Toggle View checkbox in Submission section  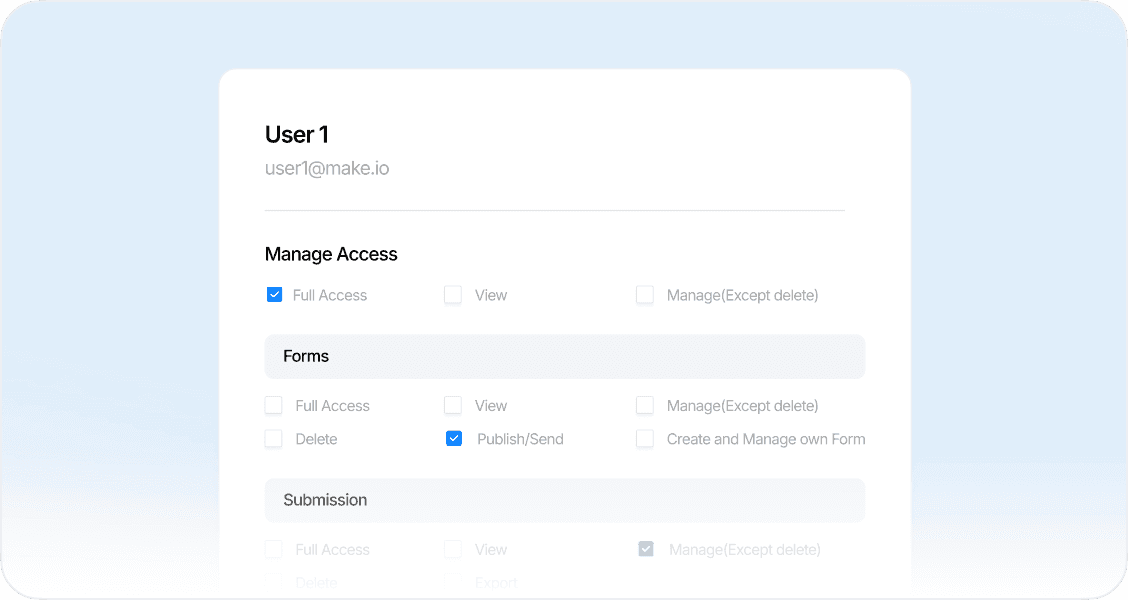pyautogui.click(x=453, y=550)
